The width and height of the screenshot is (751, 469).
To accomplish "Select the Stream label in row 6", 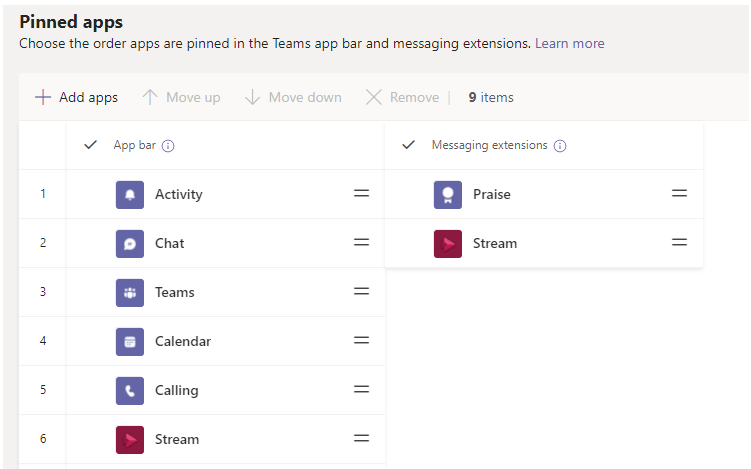I will (177, 439).
